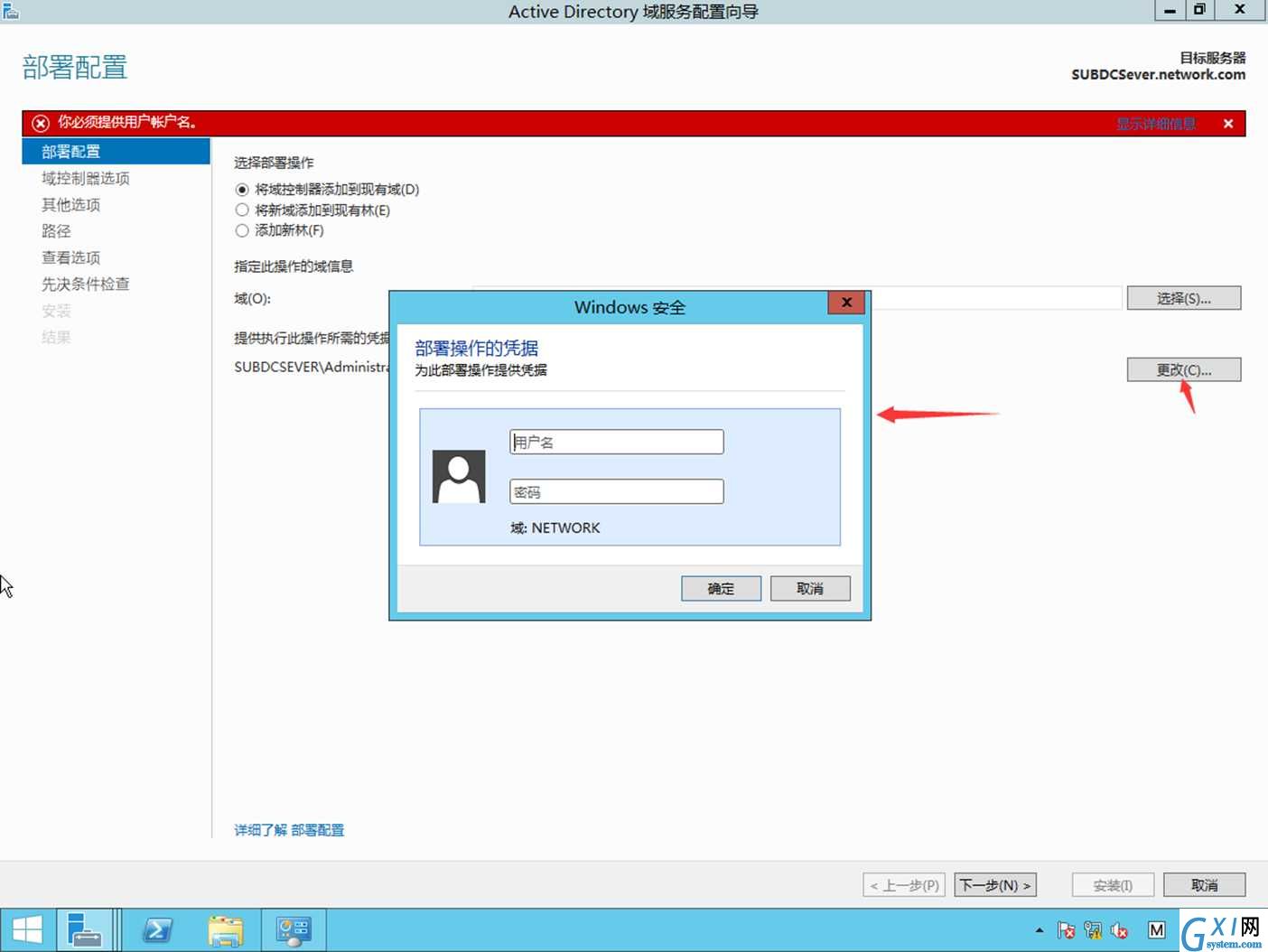Click the flag notification tray icon
This screenshot has width=1268, height=952.
pyautogui.click(x=1067, y=929)
